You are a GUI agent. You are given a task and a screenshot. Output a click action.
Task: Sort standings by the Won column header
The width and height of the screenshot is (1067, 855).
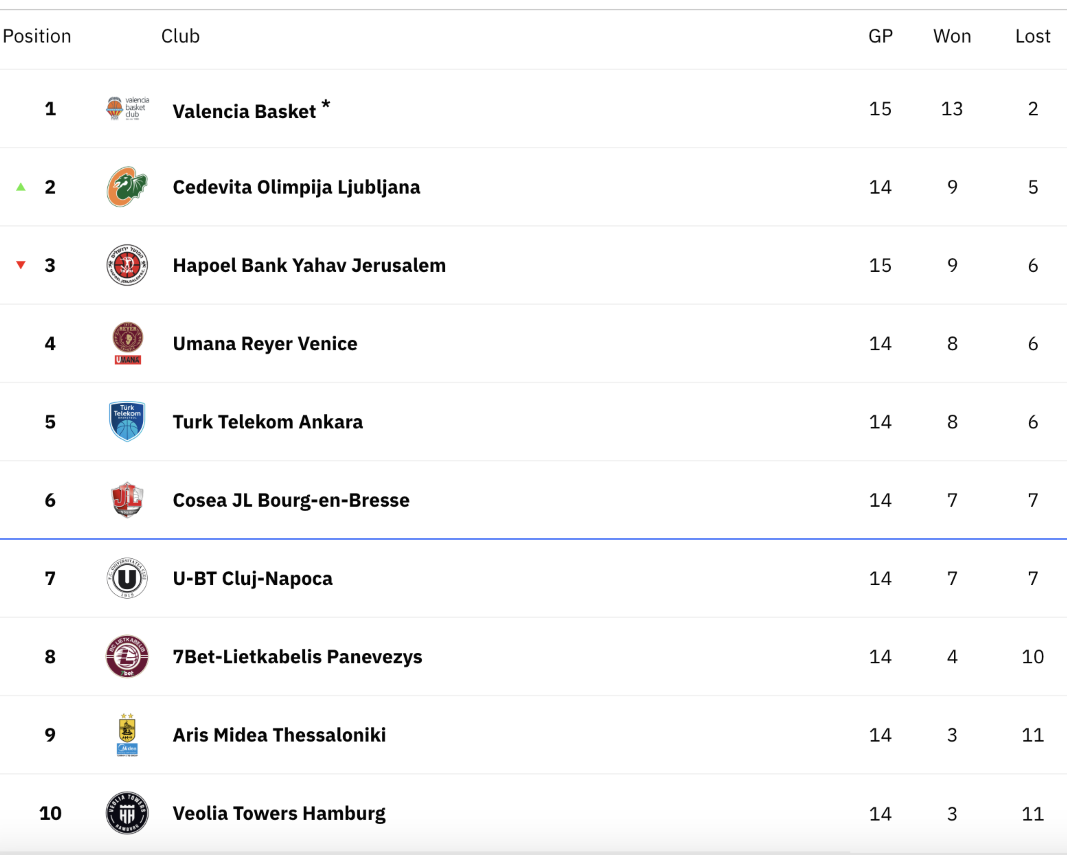coord(952,36)
